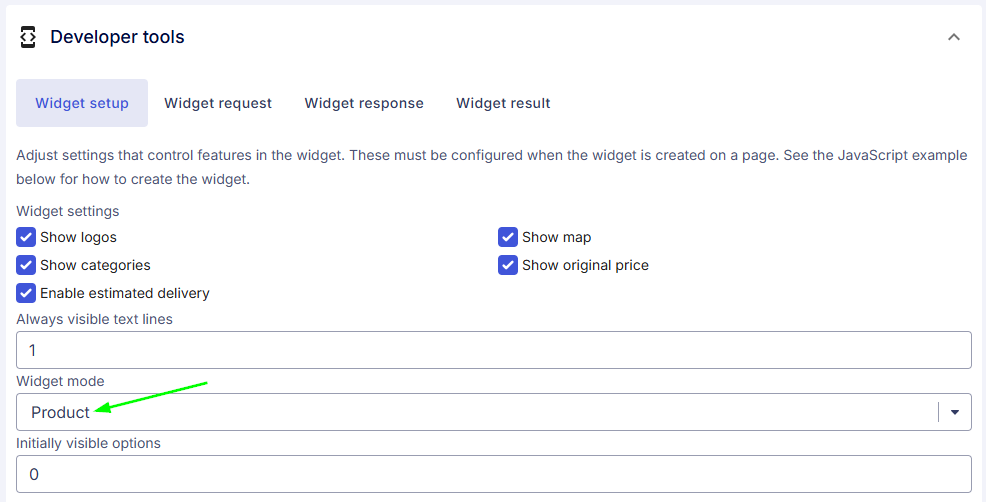Click the Developer tools code icon
The image size is (986, 502).
tap(28, 37)
